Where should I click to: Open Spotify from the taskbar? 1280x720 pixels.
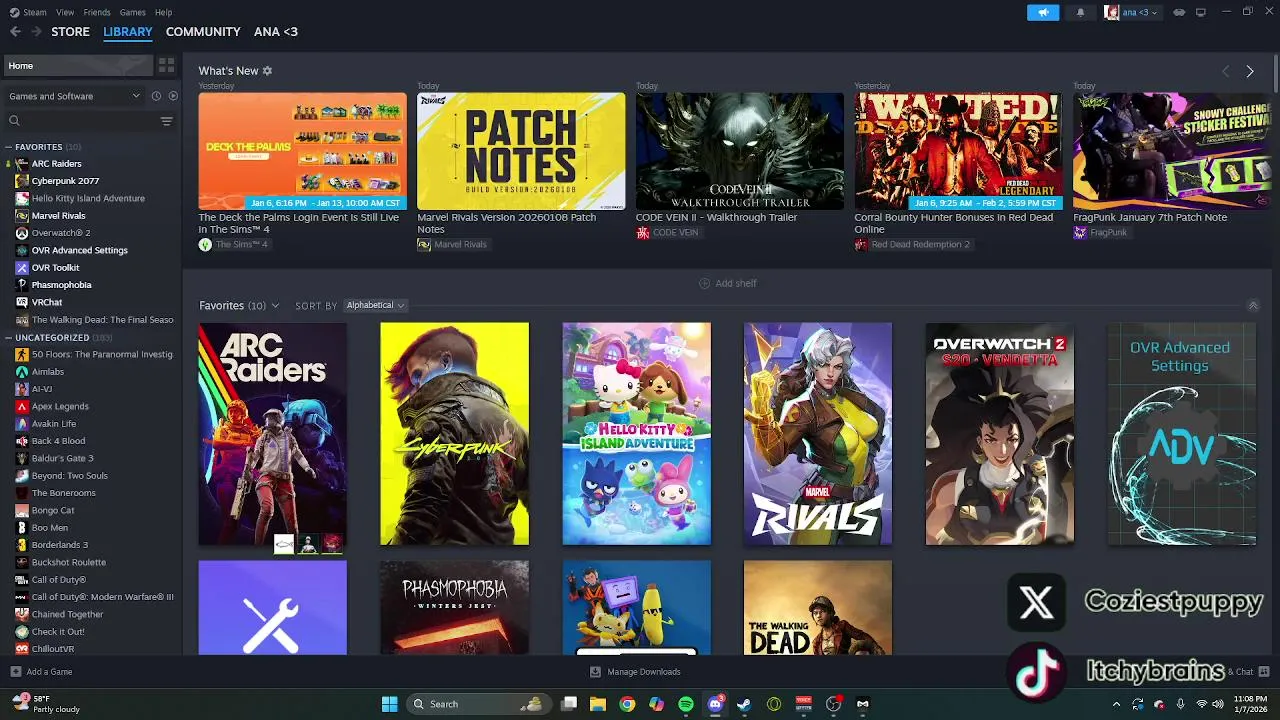(x=686, y=704)
